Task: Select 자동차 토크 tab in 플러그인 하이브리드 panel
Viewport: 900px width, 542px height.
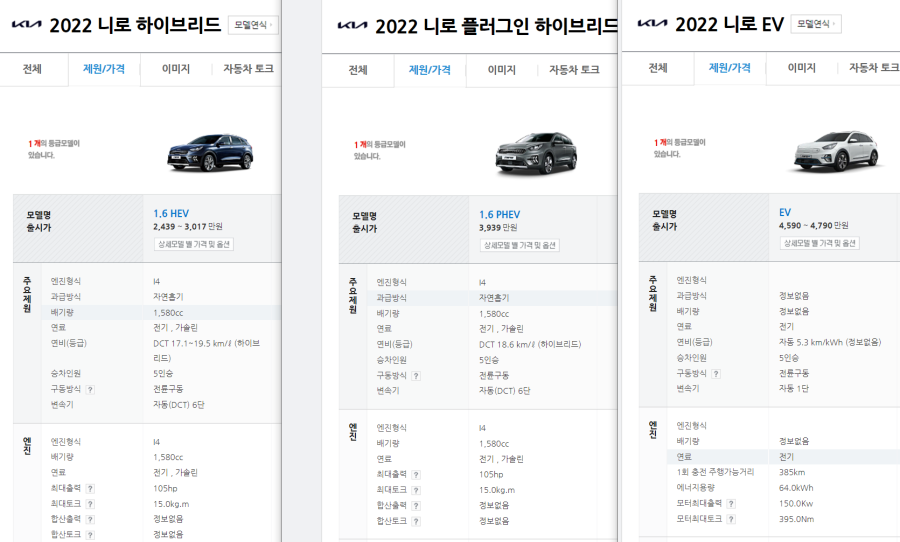Action: point(574,70)
